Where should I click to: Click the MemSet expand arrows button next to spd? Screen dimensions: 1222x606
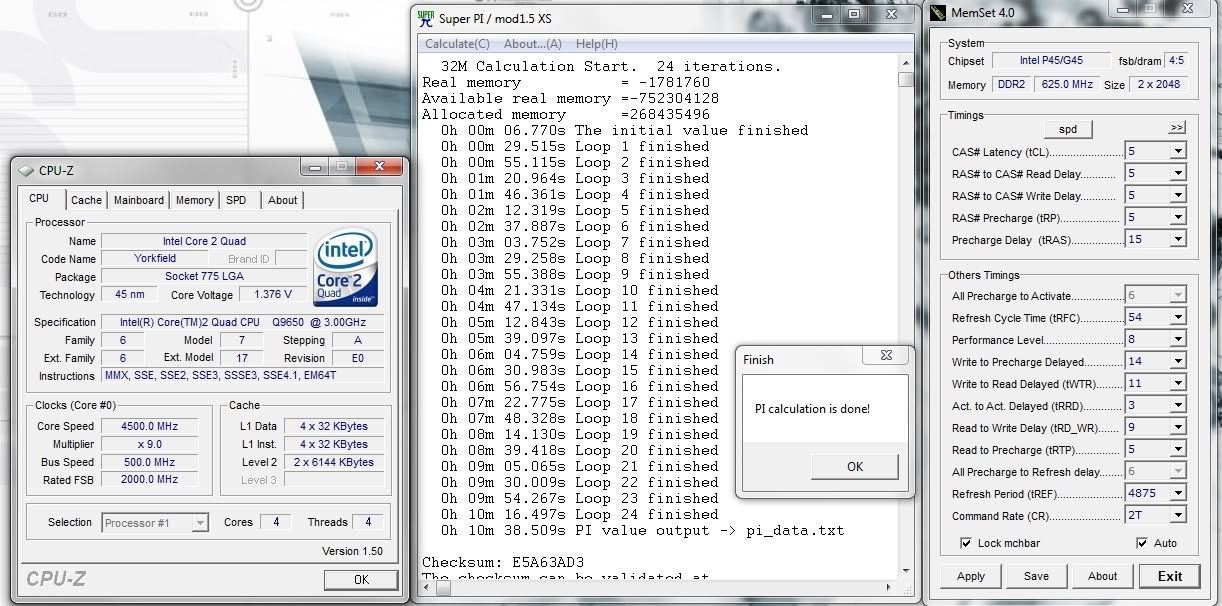[1176, 129]
